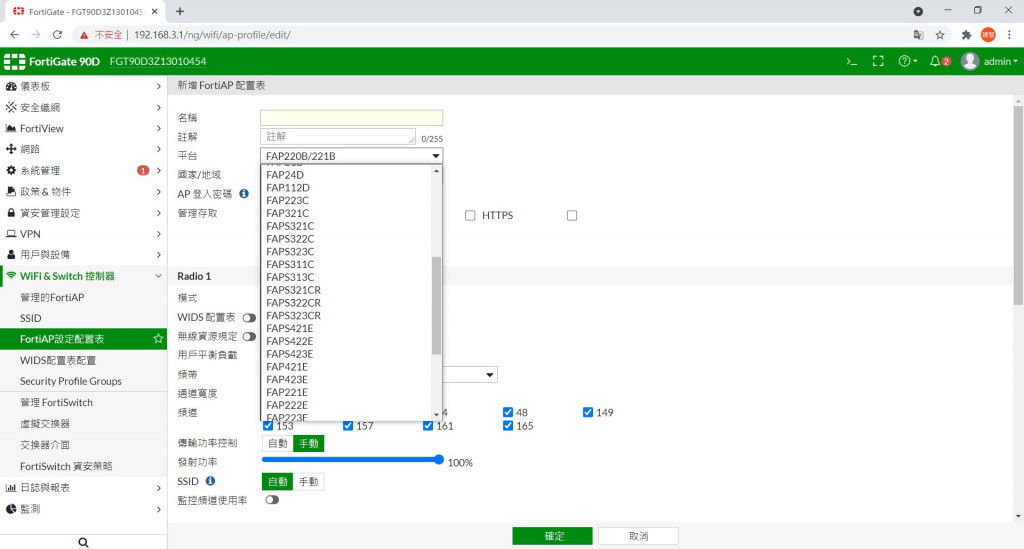The width and height of the screenshot is (1024, 549).
Task: Open admin account dropdown
Action: tap(1000, 61)
